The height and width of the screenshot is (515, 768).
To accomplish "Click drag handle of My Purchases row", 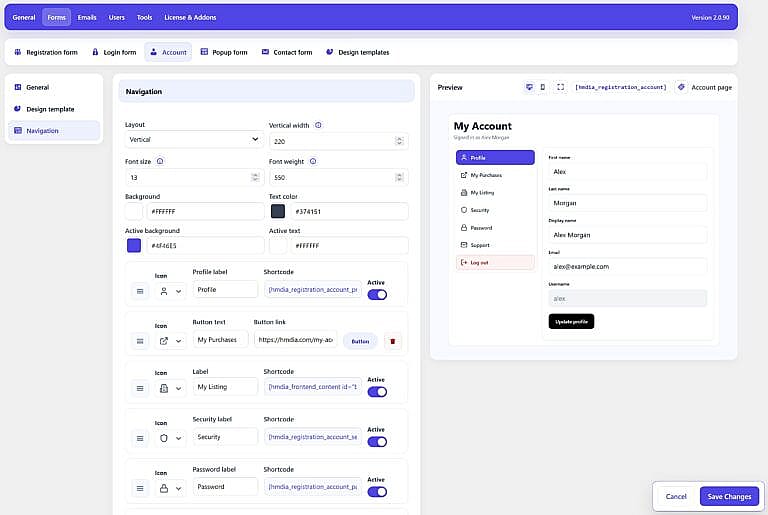I will coord(140,341).
